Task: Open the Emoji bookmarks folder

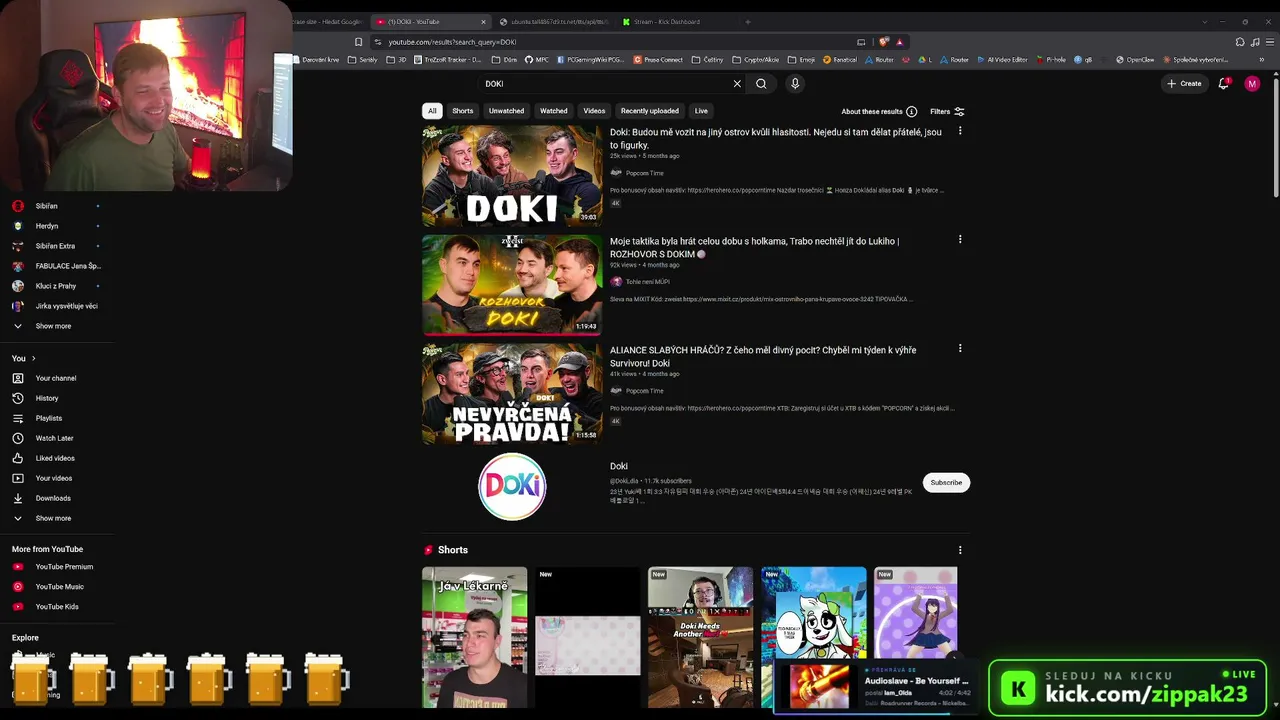Action: click(x=801, y=60)
